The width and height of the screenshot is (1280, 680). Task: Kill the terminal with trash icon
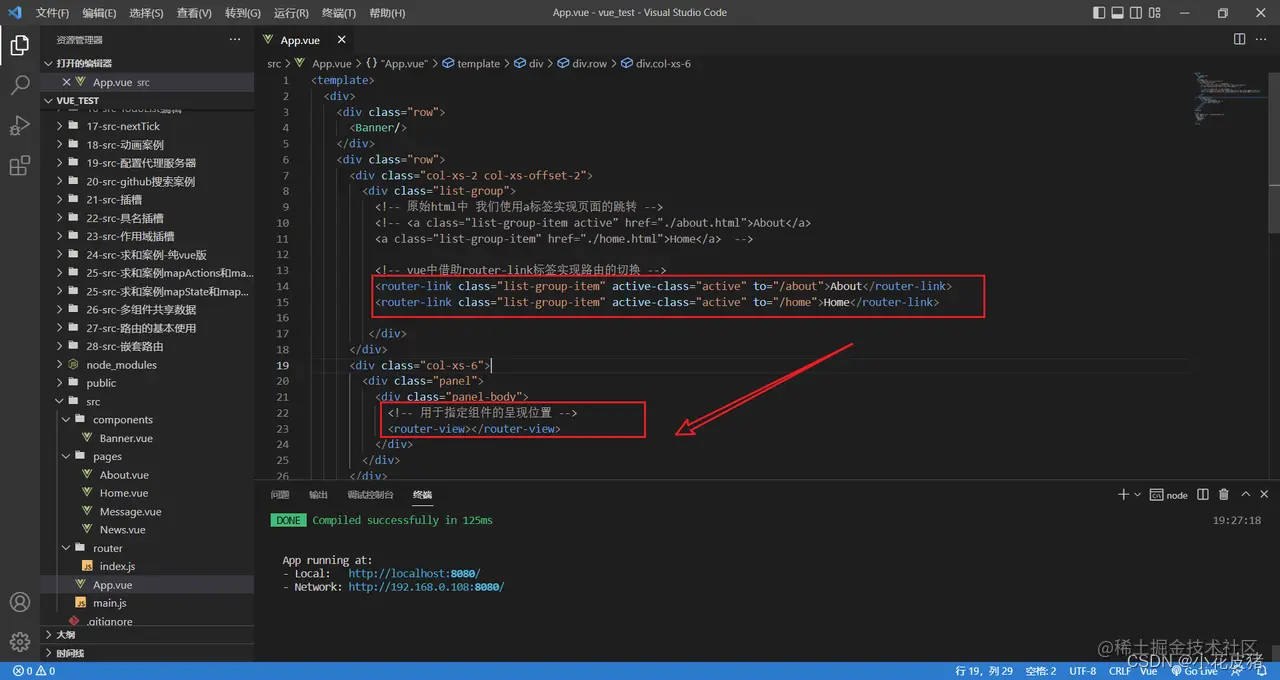click(1224, 494)
